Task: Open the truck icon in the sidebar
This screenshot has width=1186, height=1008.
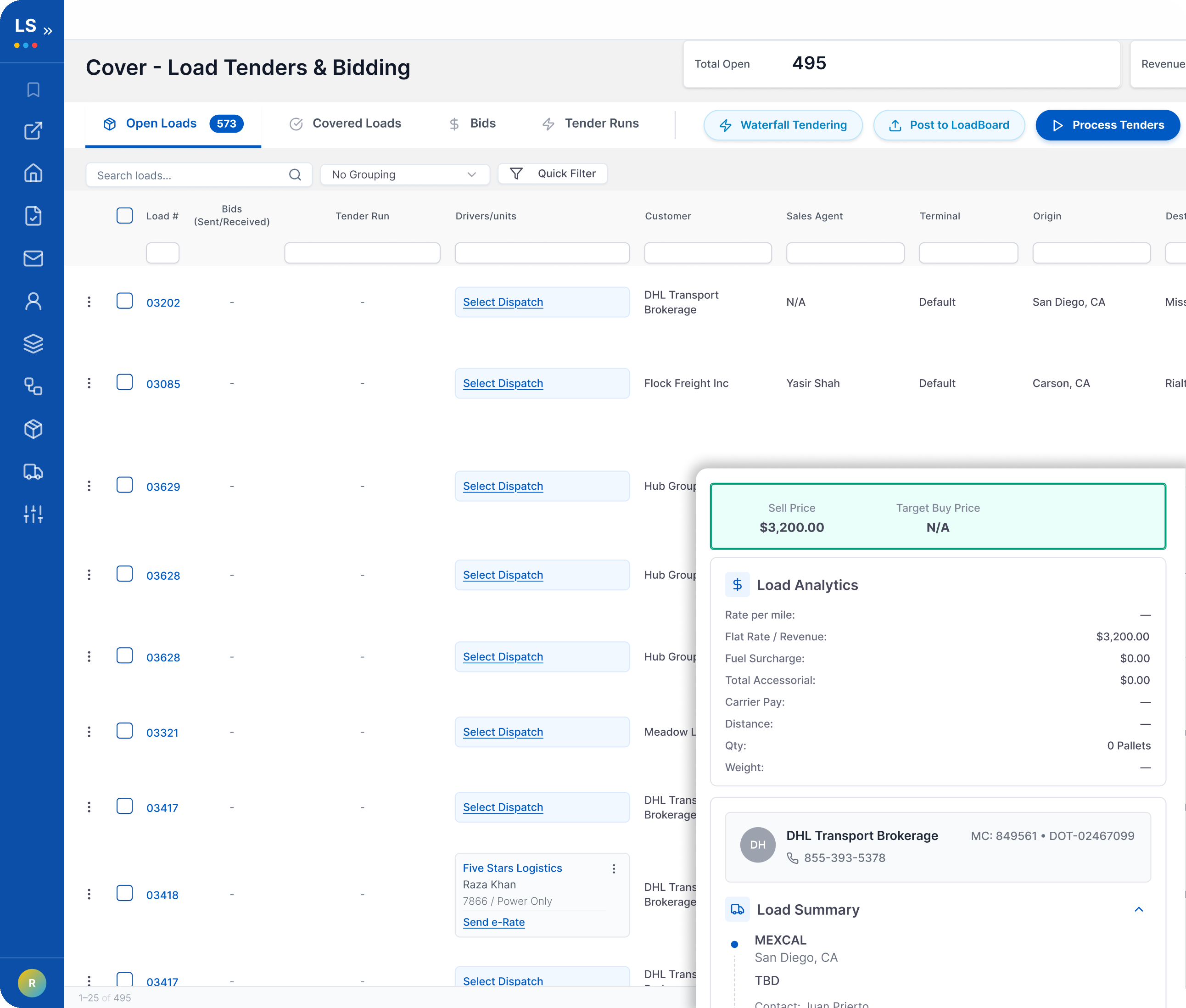Action: tap(33, 471)
